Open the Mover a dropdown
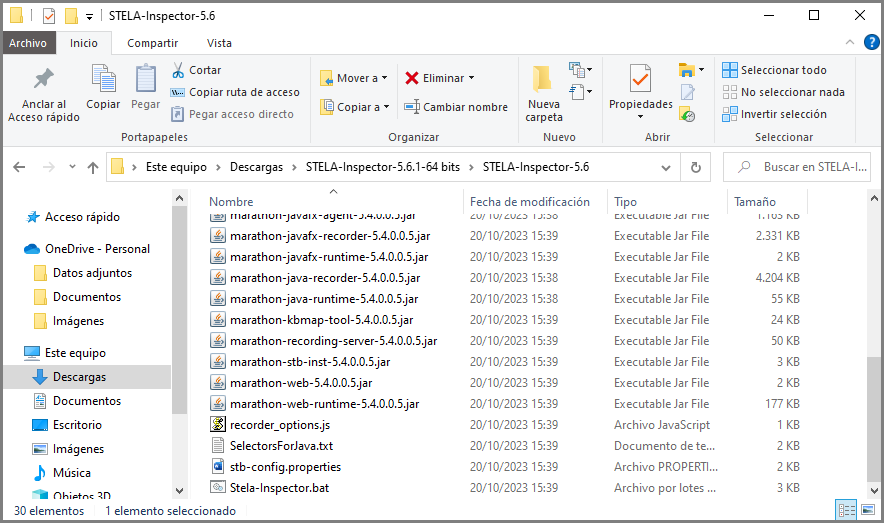 [x=353, y=78]
